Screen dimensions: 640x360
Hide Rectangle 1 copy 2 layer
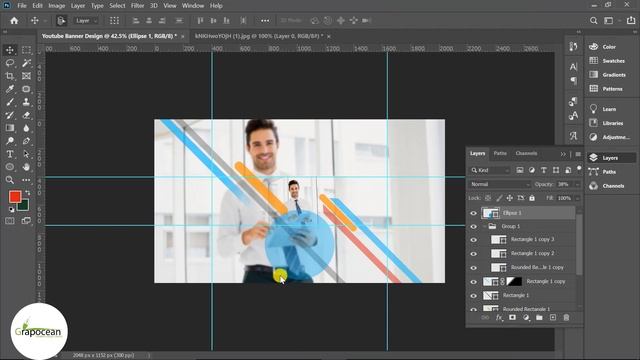coord(473,254)
